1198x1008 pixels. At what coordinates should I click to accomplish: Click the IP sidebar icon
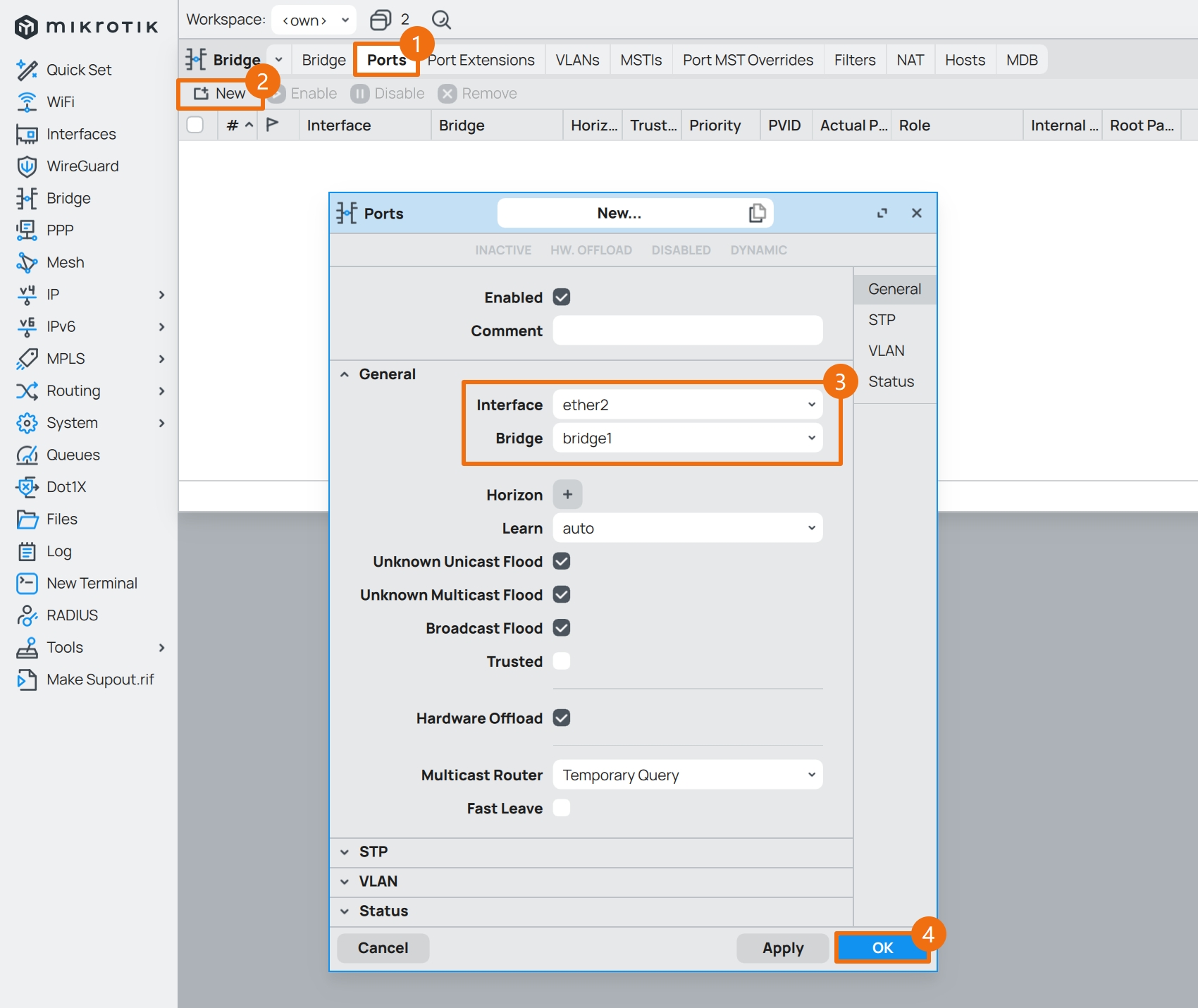(x=27, y=295)
